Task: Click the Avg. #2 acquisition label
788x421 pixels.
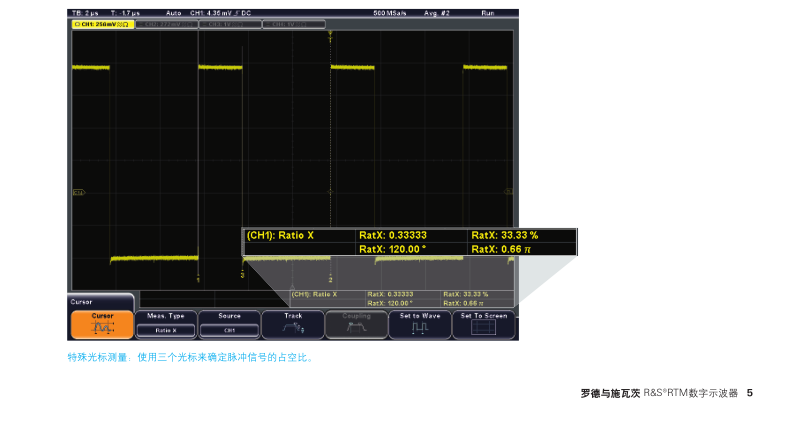Action: pos(437,13)
